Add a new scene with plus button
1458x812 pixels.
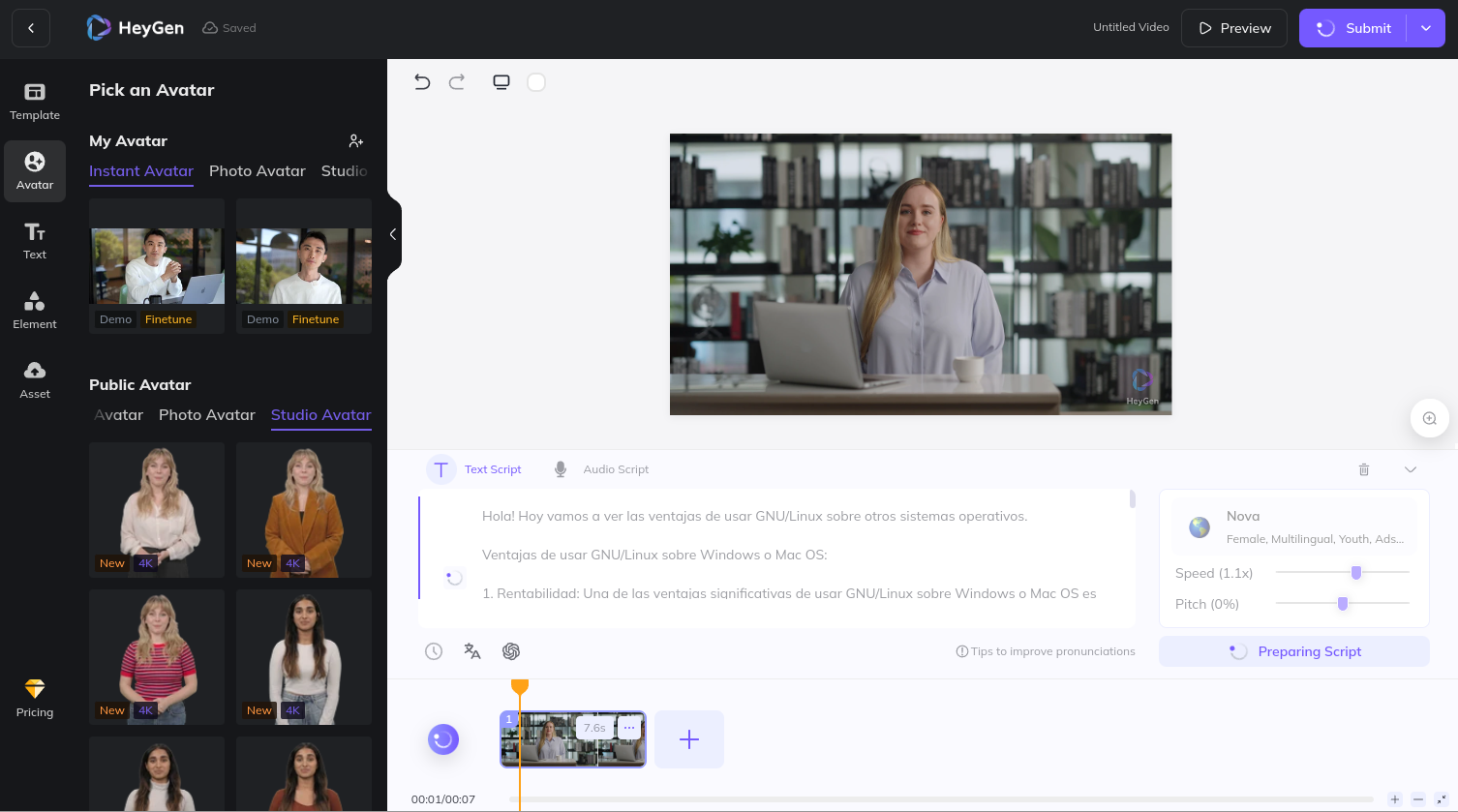689,739
